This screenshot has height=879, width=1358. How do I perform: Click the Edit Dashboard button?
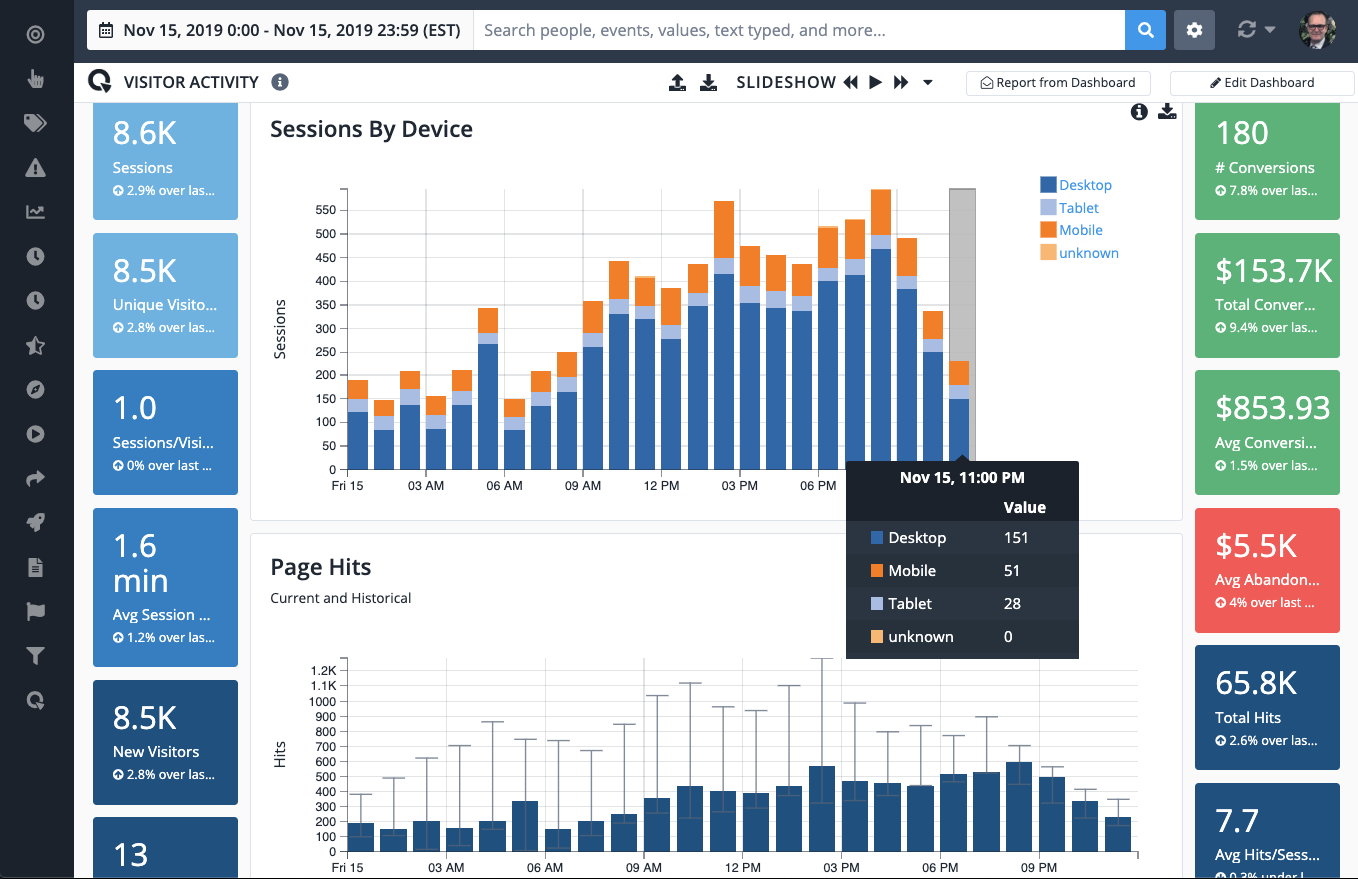coord(1261,83)
